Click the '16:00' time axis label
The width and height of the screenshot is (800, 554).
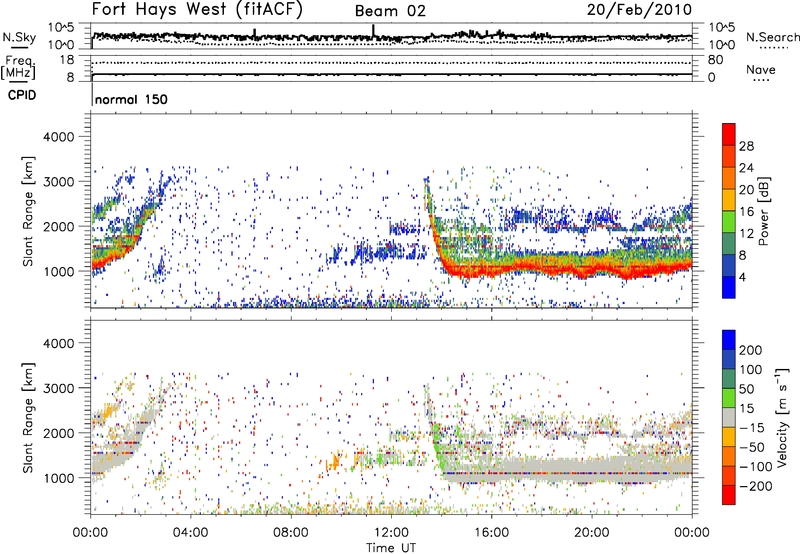point(491,533)
